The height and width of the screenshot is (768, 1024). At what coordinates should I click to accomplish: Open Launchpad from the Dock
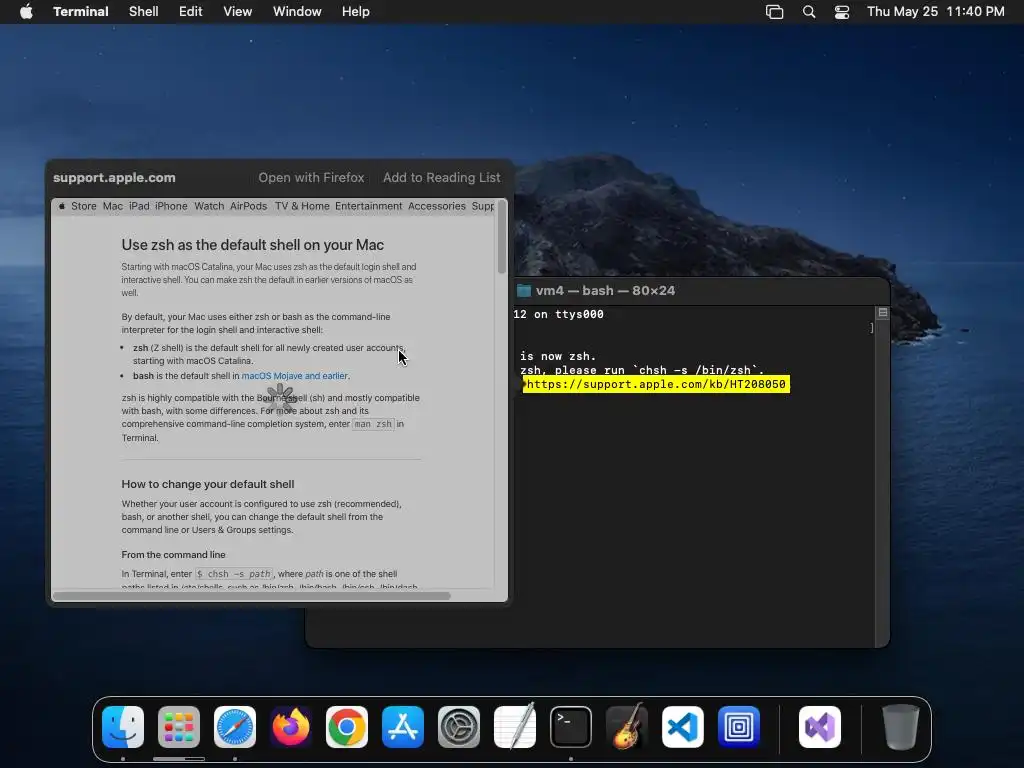(x=179, y=727)
